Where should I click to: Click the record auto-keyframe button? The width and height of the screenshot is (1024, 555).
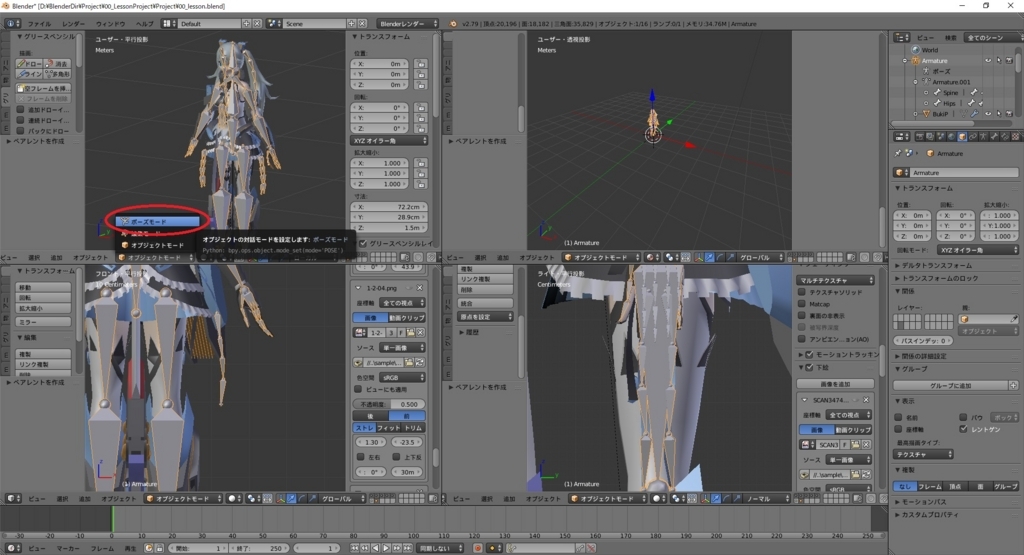point(479,548)
